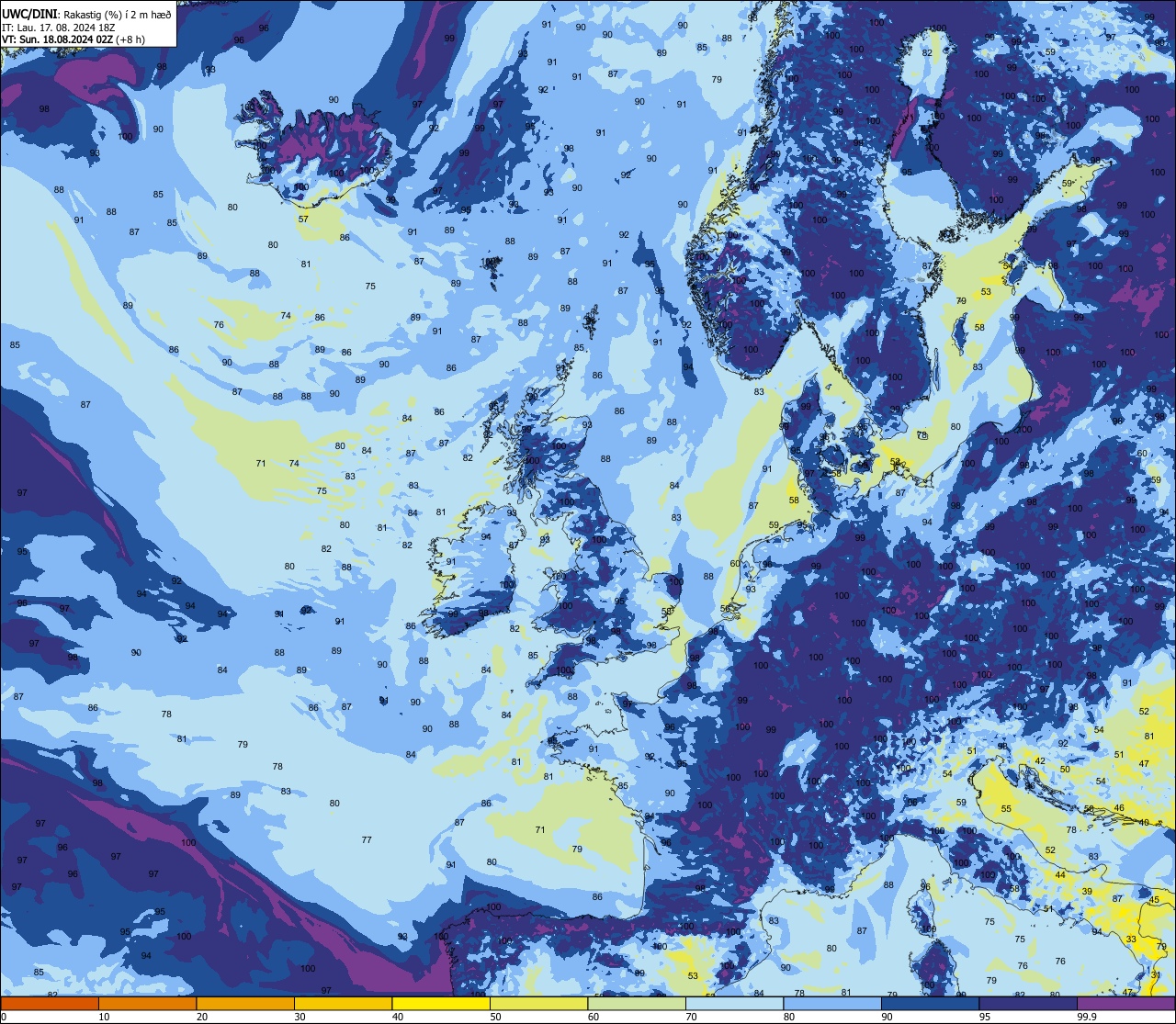Click the 0–10 dark orange legend swatch
This screenshot has width=1176, height=1024.
click(x=50, y=1003)
